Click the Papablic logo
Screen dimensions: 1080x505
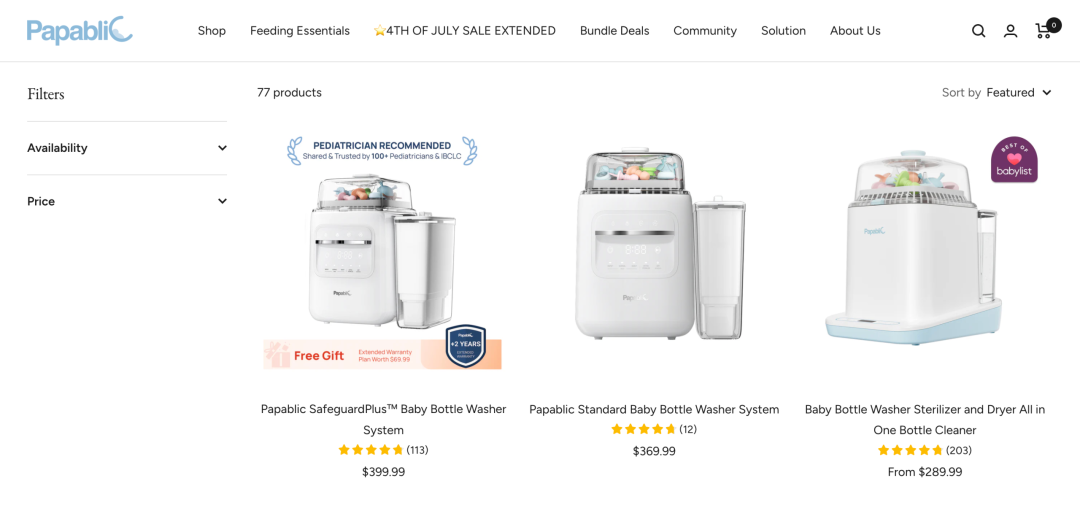click(80, 30)
